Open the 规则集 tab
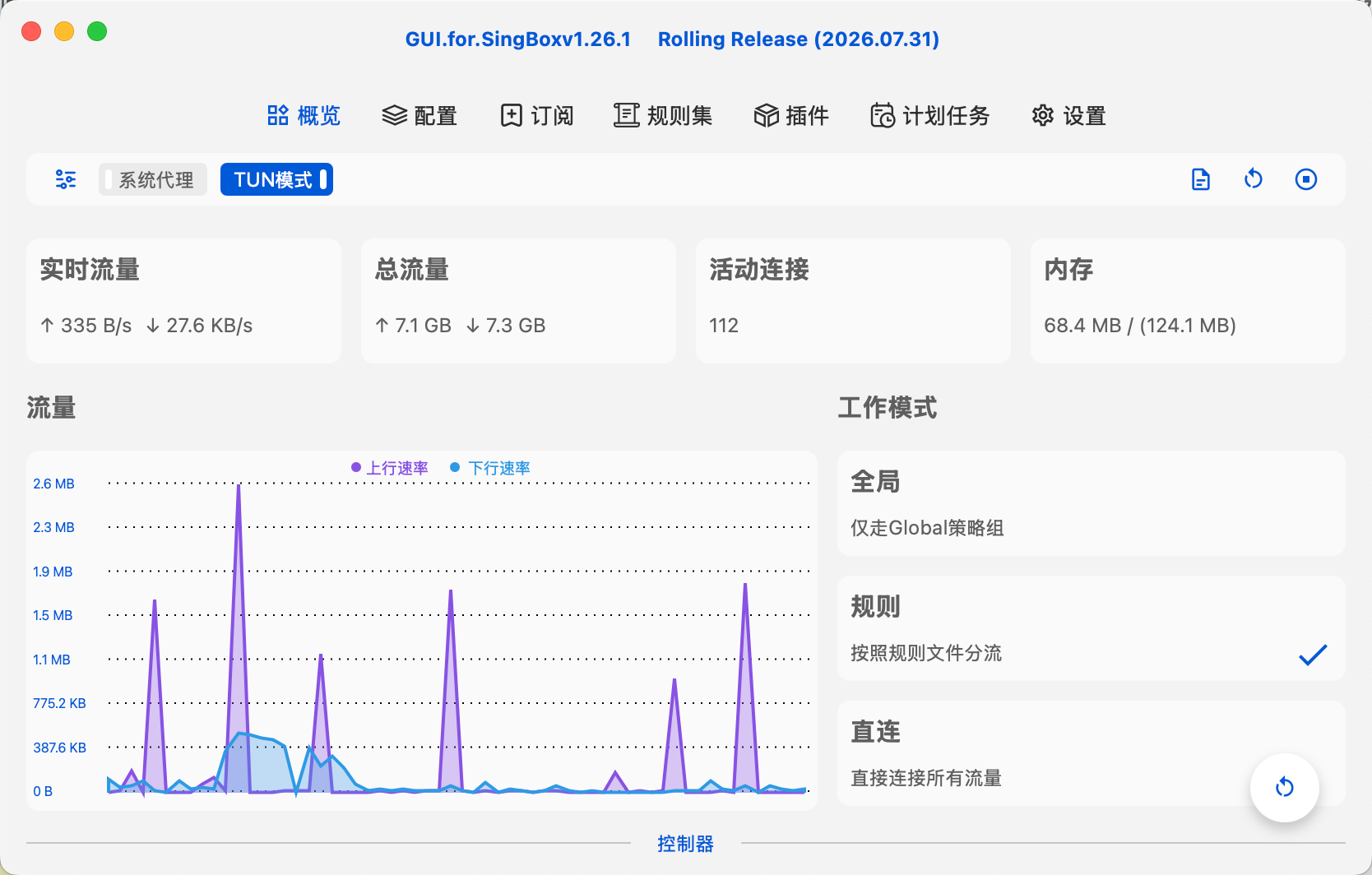Viewport: 1372px width, 875px height. 663,115
